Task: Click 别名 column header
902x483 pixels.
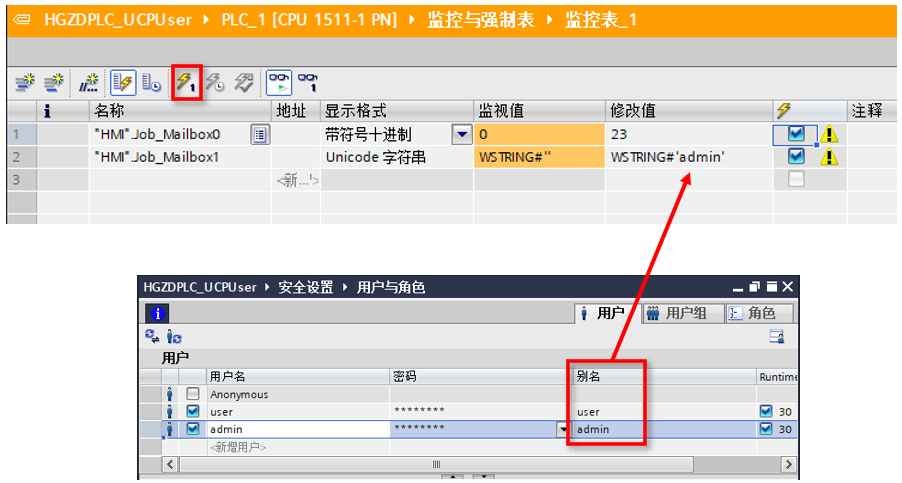Action: coord(664,377)
